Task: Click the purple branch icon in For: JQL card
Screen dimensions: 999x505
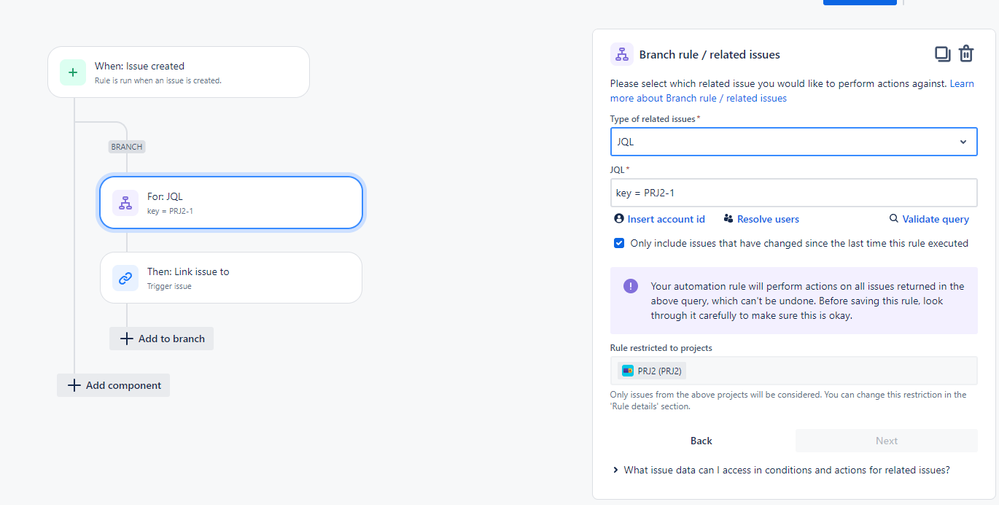Action: click(126, 203)
